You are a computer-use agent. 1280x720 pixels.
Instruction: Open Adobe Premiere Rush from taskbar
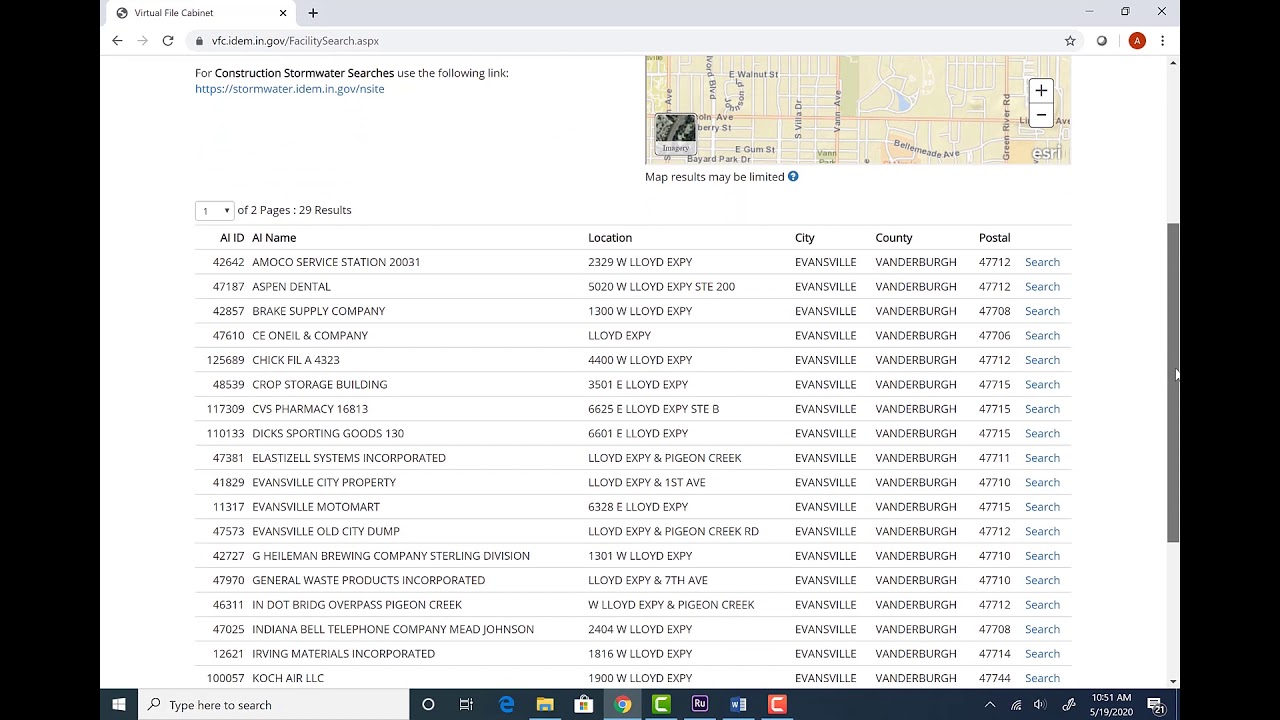coord(700,705)
